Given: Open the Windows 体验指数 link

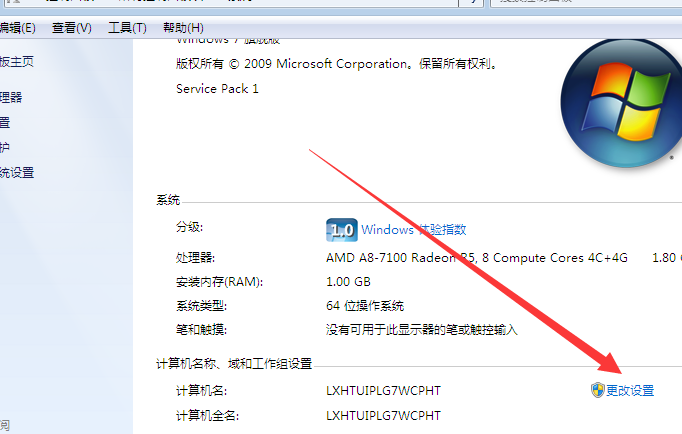Looking at the screenshot, I should pos(413,229).
